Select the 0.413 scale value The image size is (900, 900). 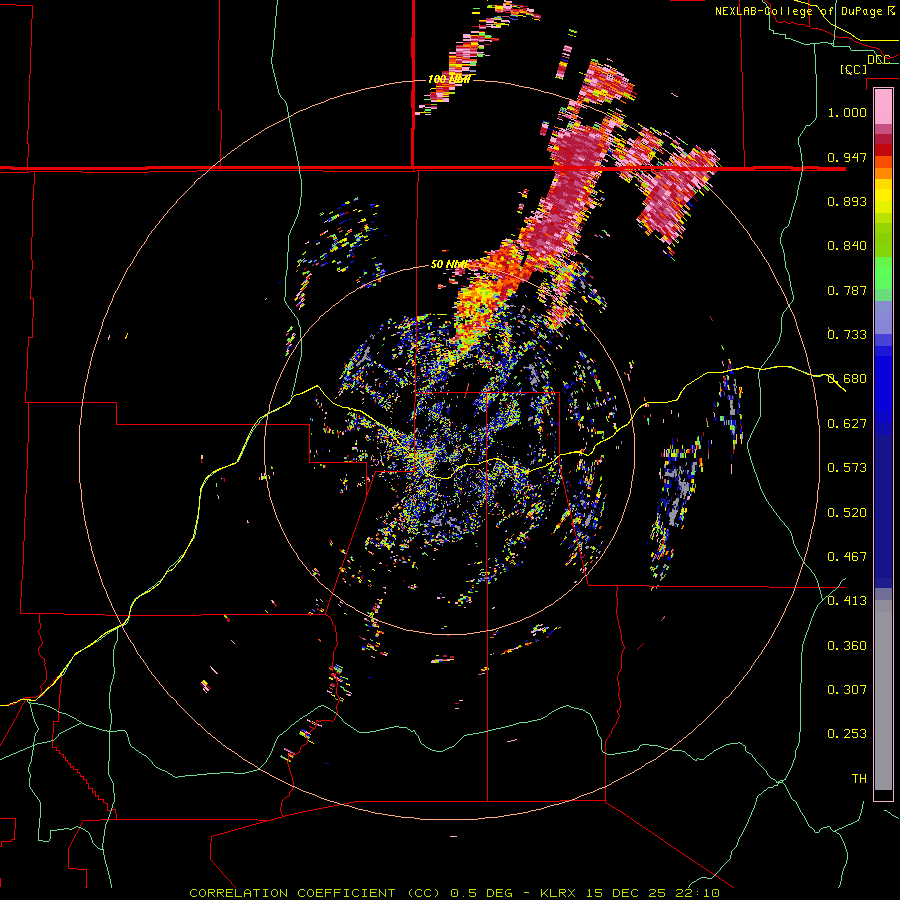coord(847,601)
